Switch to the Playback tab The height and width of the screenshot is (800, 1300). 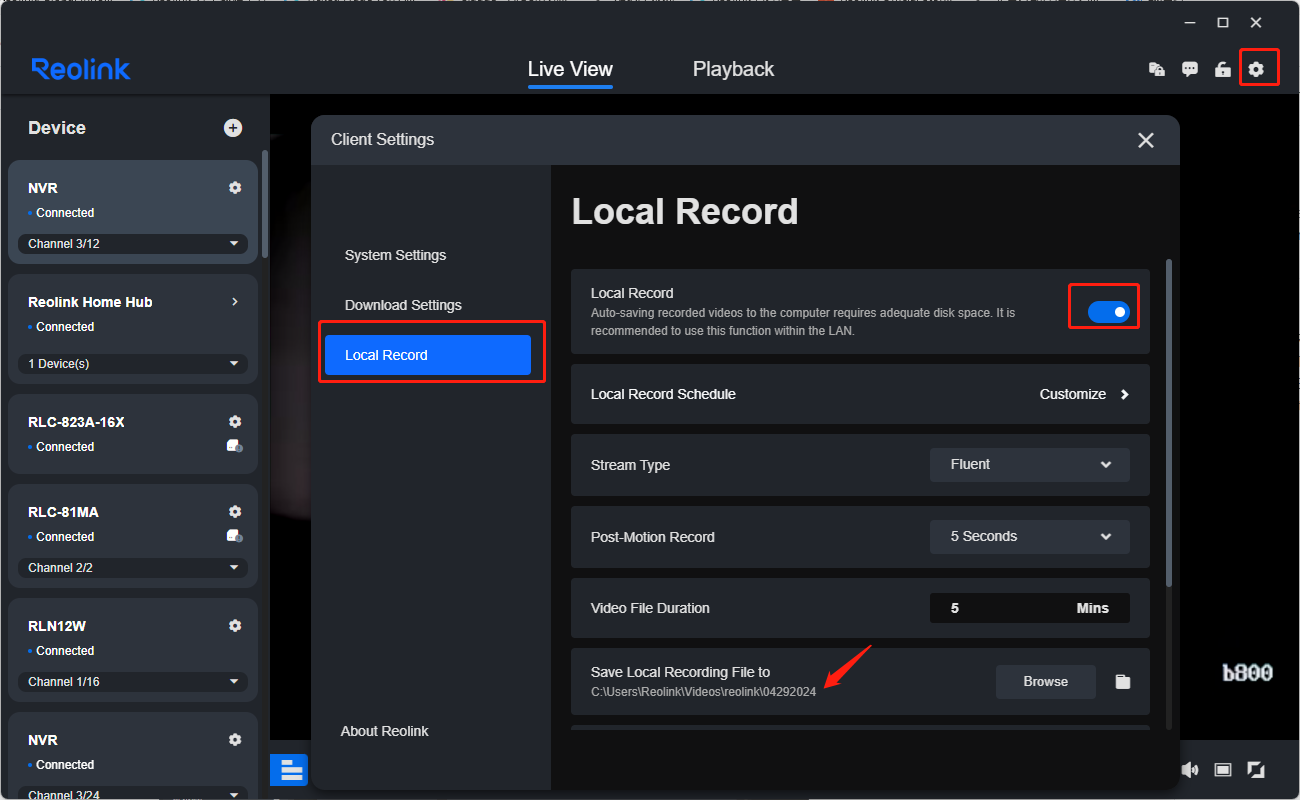733,69
